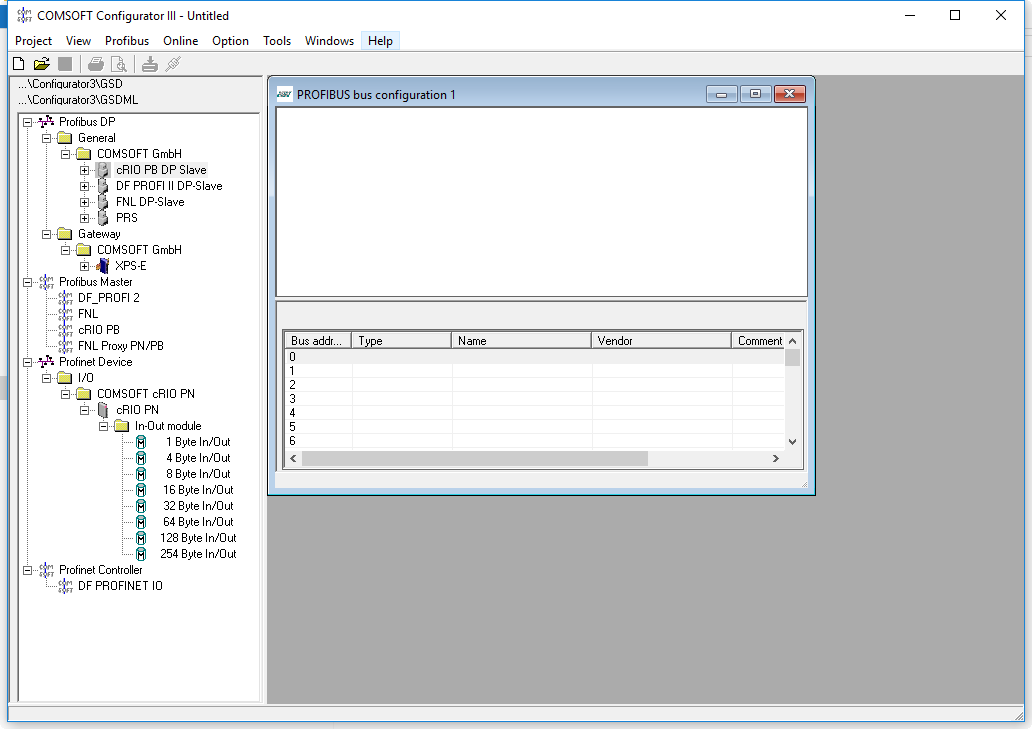Click the XPS-E gateway icon
Screen dimensions: 1032x729
103,266
